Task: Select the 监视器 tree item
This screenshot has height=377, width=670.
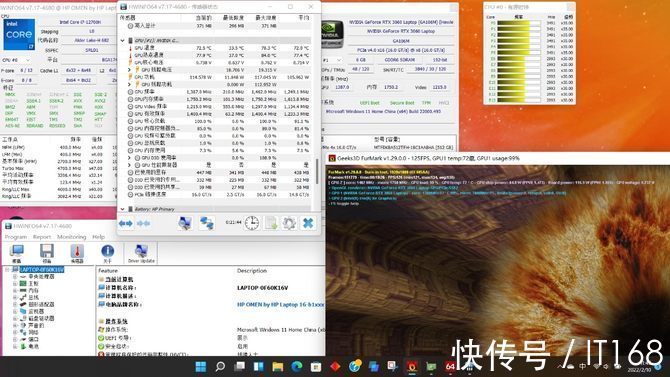Action: click(36, 312)
